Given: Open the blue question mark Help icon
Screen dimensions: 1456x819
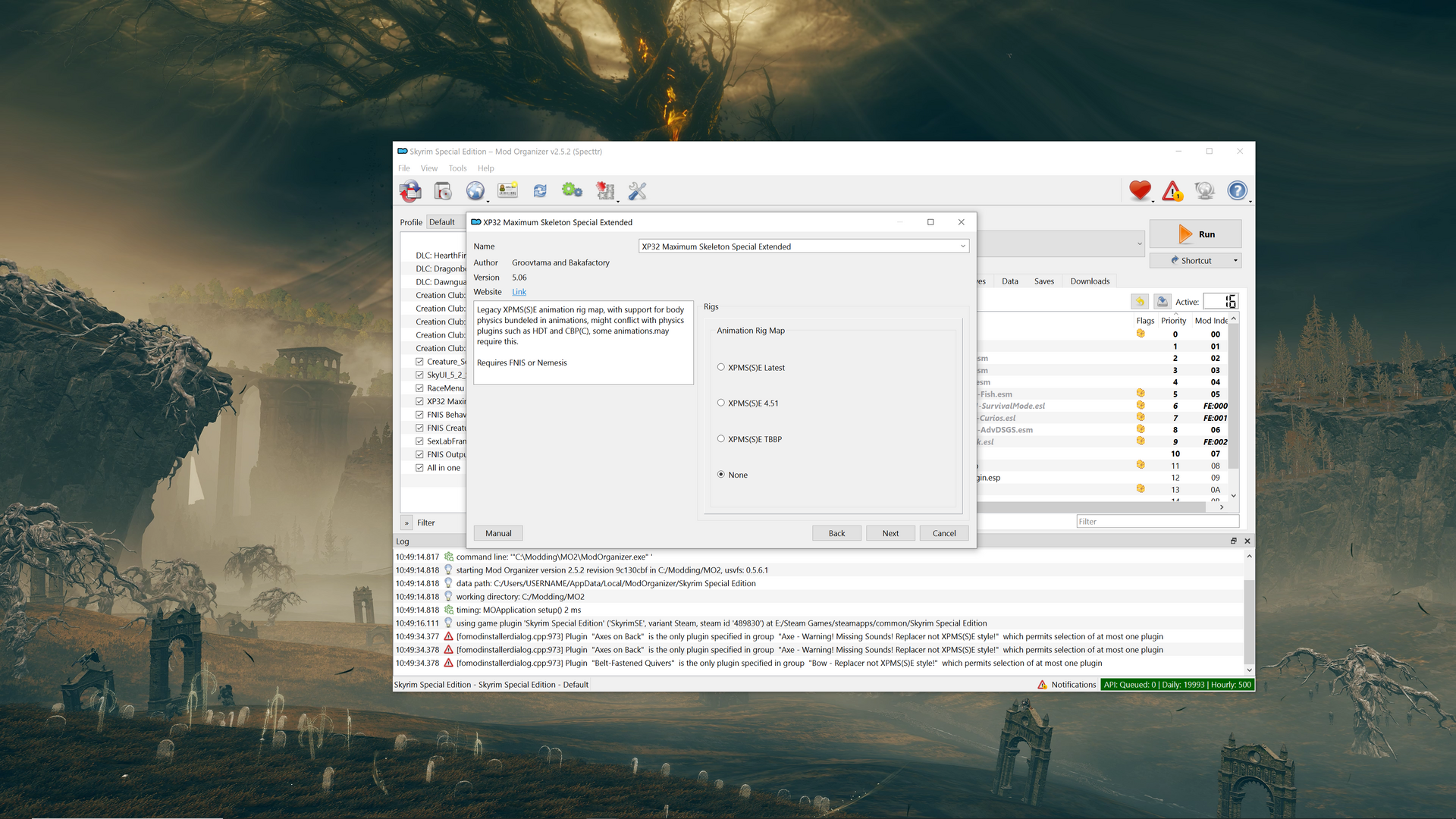Looking at the screenshot, I should pos(1237,191).
